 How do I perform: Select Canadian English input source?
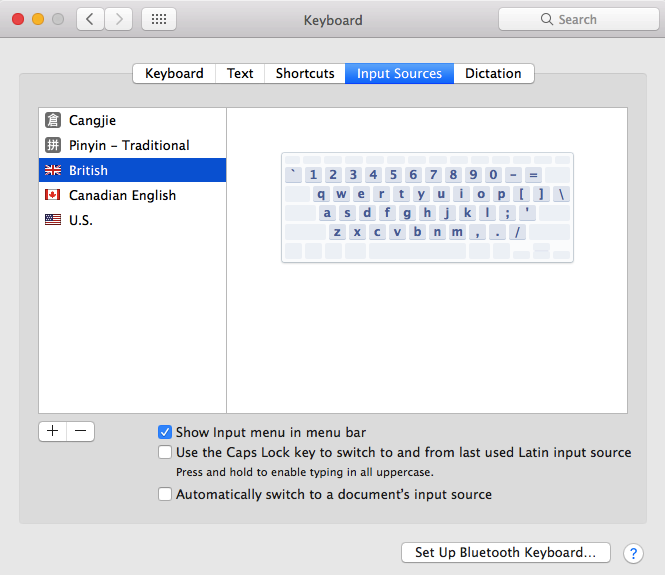132,195
